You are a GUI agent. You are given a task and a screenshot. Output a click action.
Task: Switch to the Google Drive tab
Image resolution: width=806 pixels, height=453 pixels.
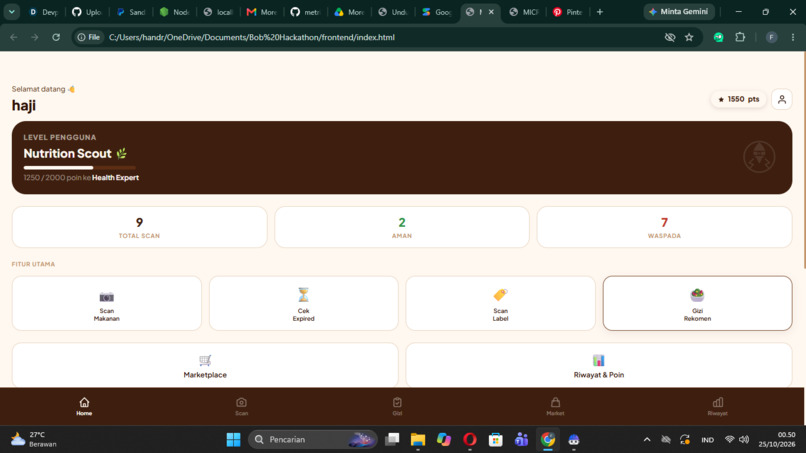[x=349, y=12]
